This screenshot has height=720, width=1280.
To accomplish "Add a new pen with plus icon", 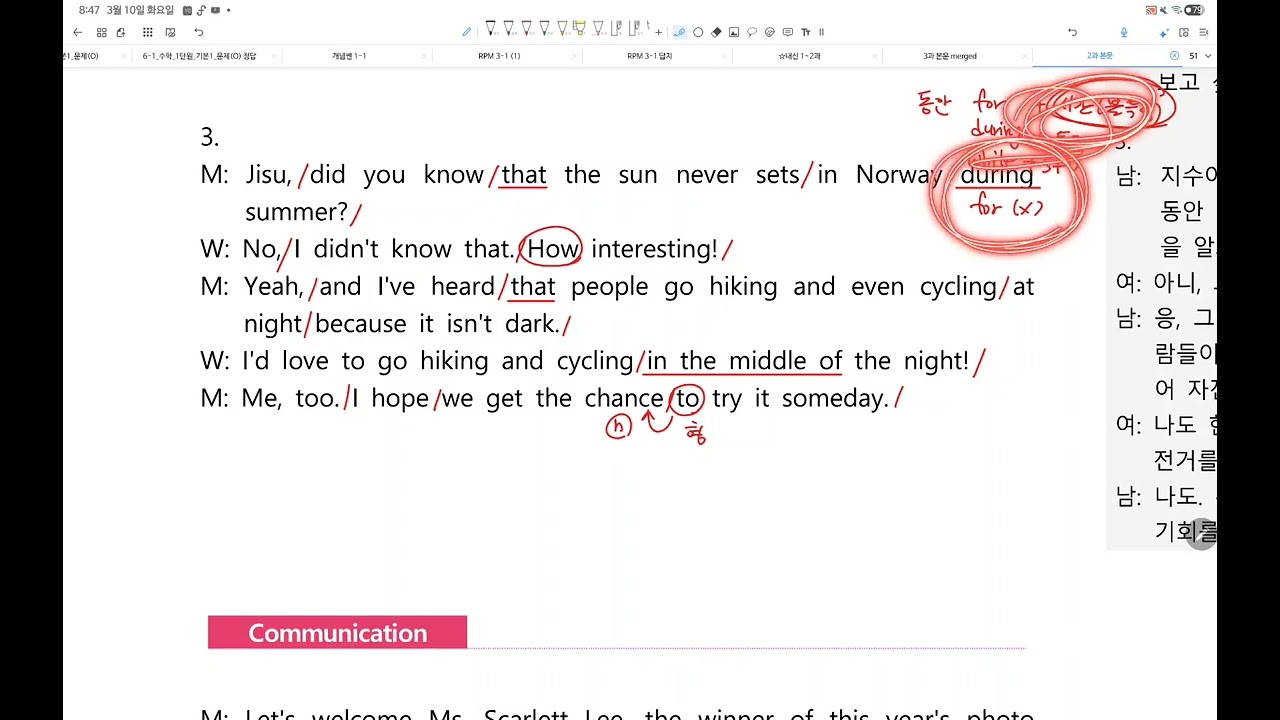I will (658, 32).
